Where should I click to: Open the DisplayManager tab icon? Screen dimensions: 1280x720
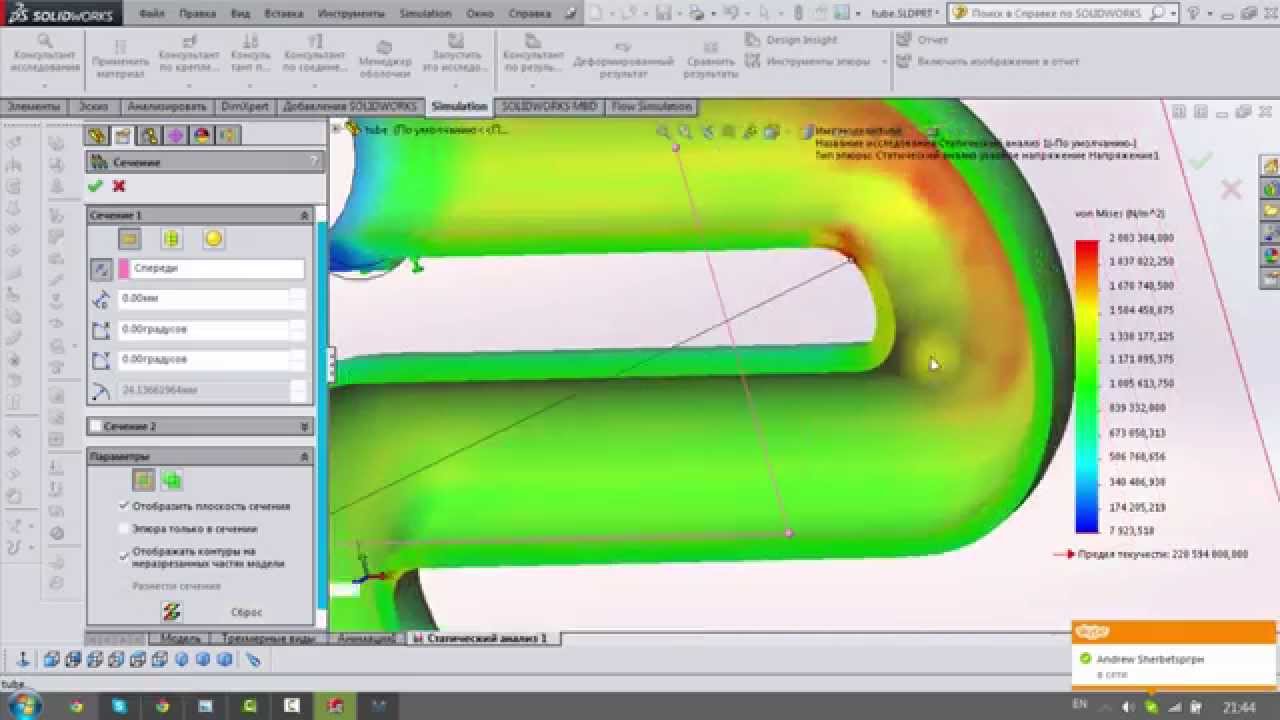[201, 136]
